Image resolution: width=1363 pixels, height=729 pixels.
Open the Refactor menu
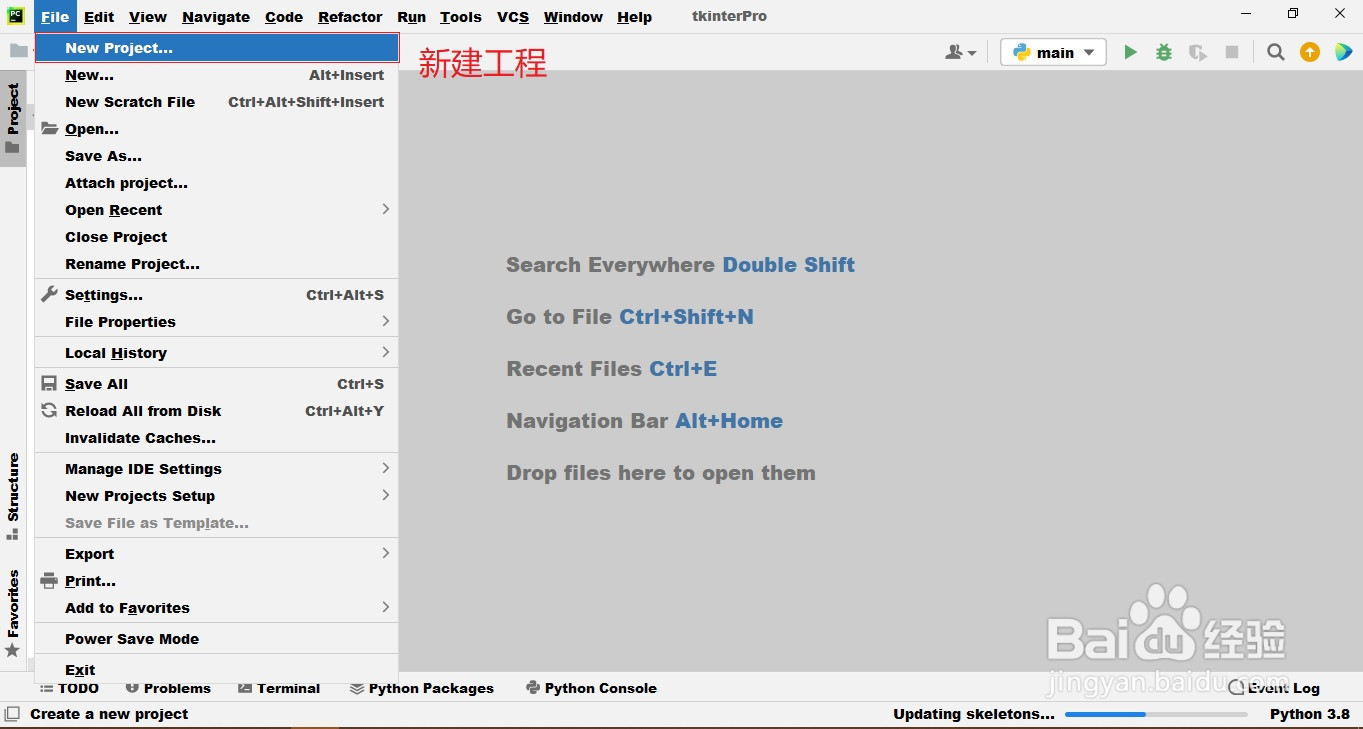[349, 16]
